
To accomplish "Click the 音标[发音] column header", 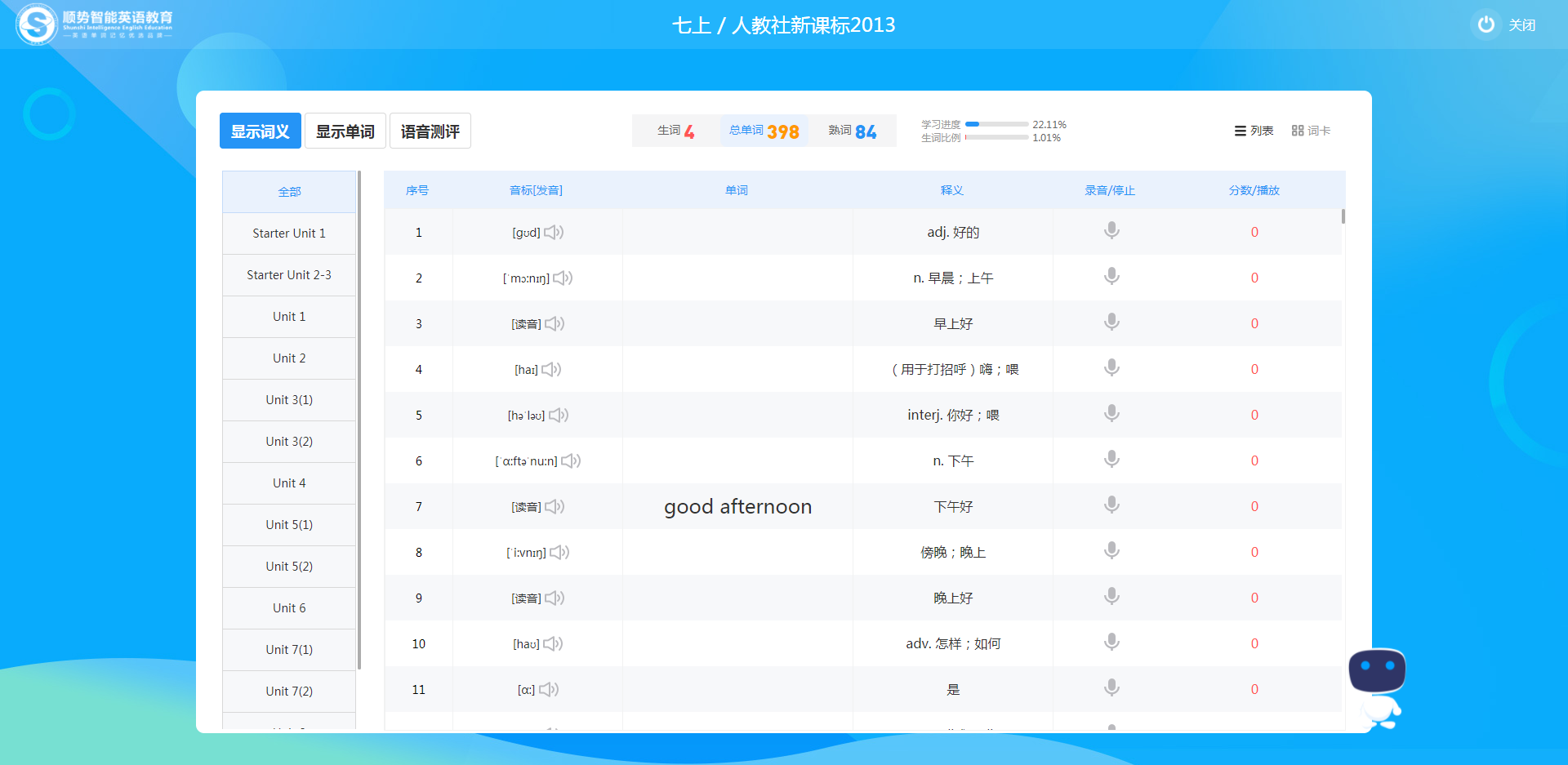I will [x=536, y=190].
